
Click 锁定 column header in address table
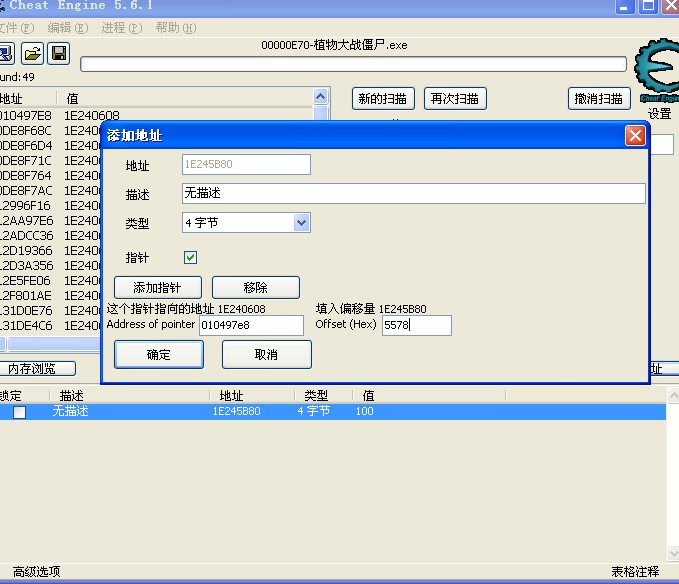click(x=11, y=396)
